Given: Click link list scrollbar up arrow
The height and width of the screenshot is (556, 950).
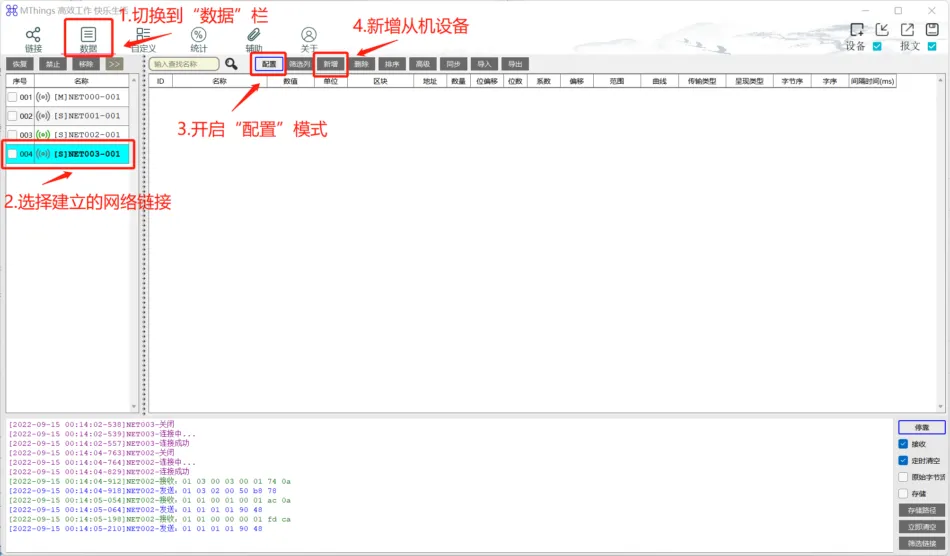Looking at the screenshot, I should click(x=134, y=80).
